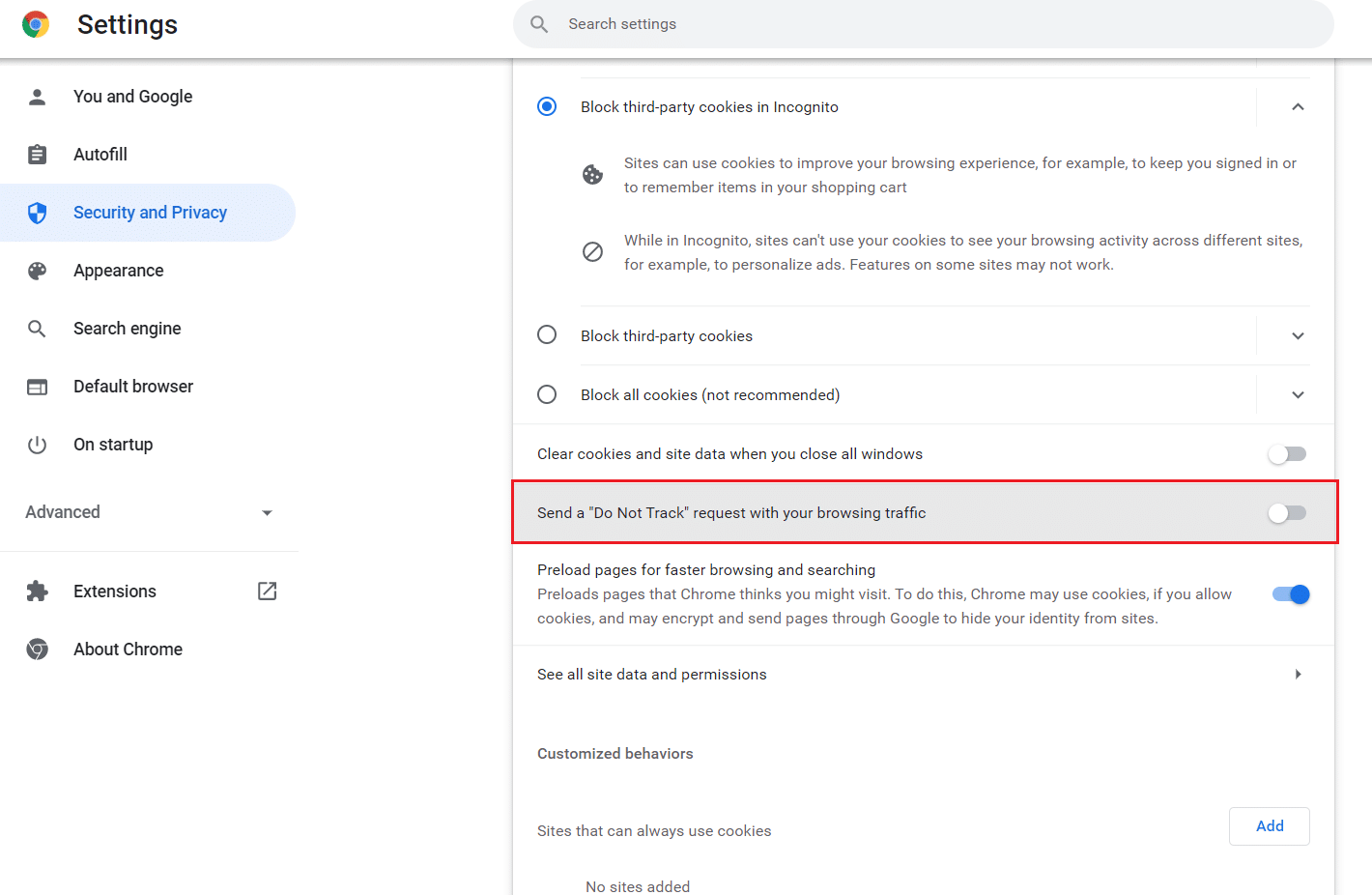Viewport: 1372px width, 895px height.
Task: Click the Advanced menu label
Action: [x=63, y=512]
